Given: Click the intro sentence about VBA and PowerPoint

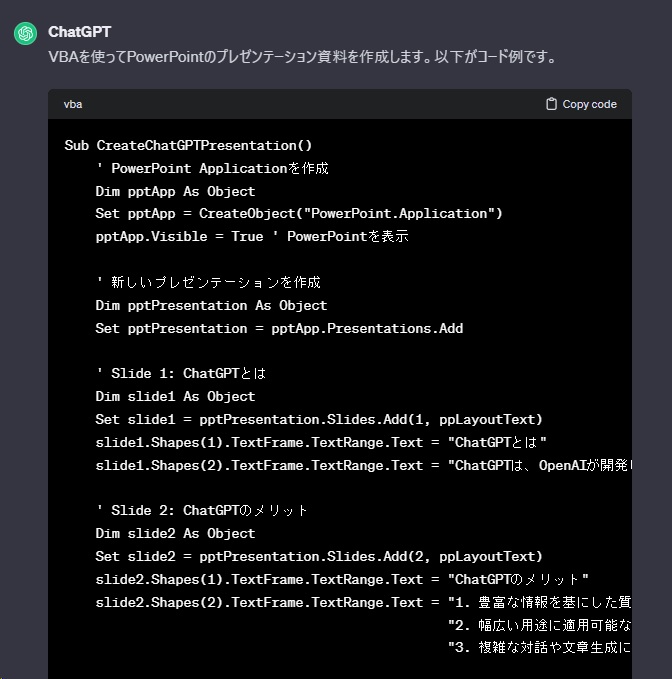Looking at the screenshot, I should (x=301, y=57).
